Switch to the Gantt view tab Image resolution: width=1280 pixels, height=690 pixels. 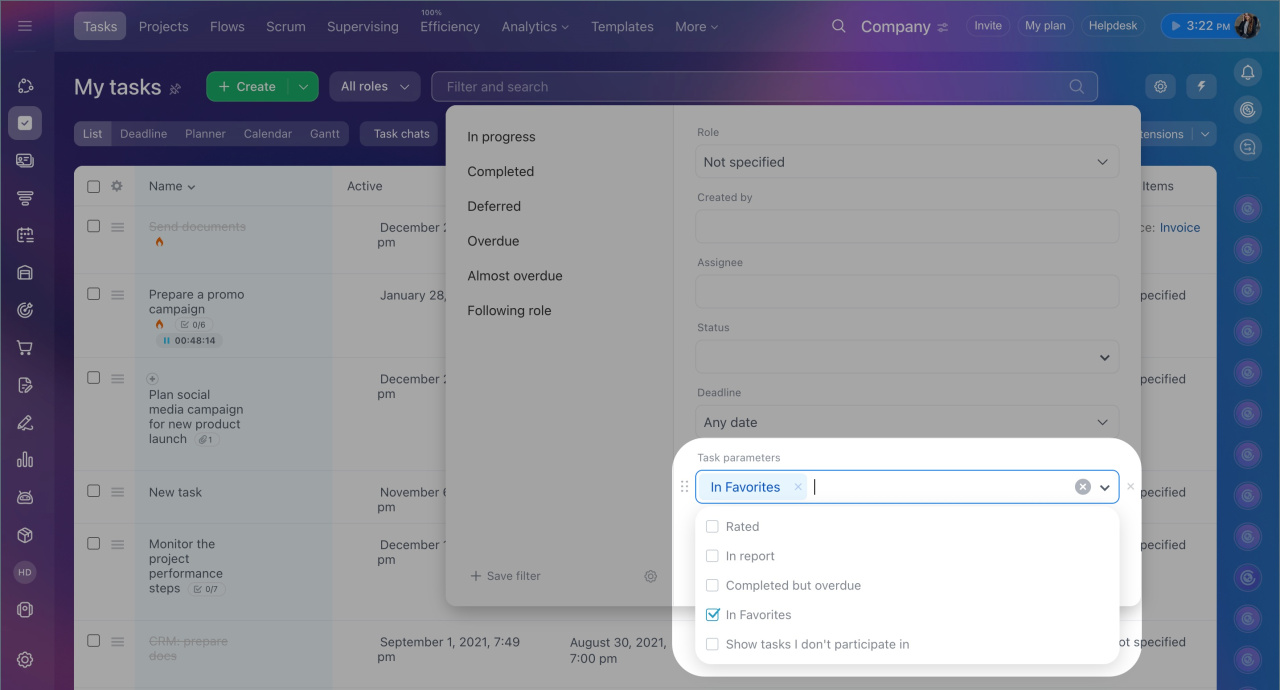(324, 134)
